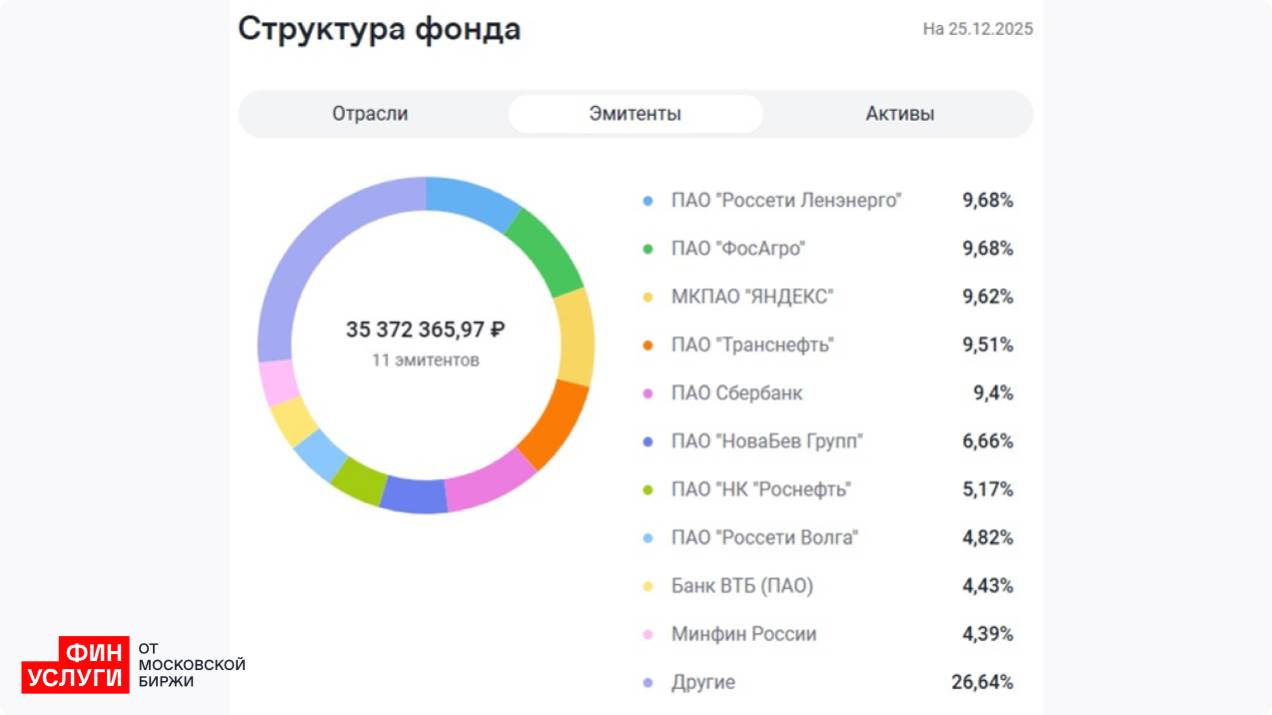The image size is (1272, 715).
Task: Click the blue dot beside Россети Ленэнерго
Action: pyautogui.click(x=648, y=201)
